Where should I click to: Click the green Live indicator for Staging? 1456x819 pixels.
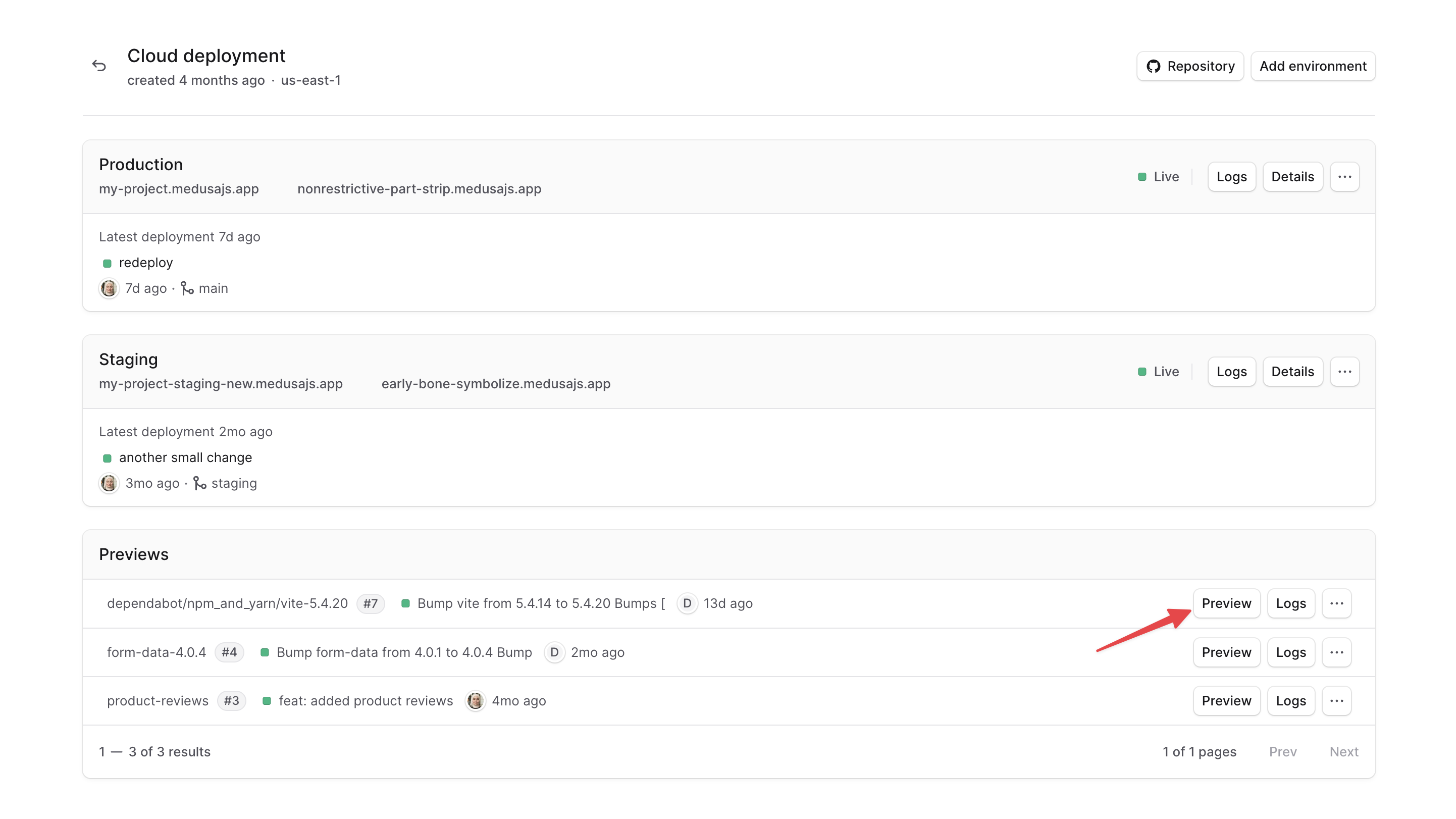click(1142, 371)
